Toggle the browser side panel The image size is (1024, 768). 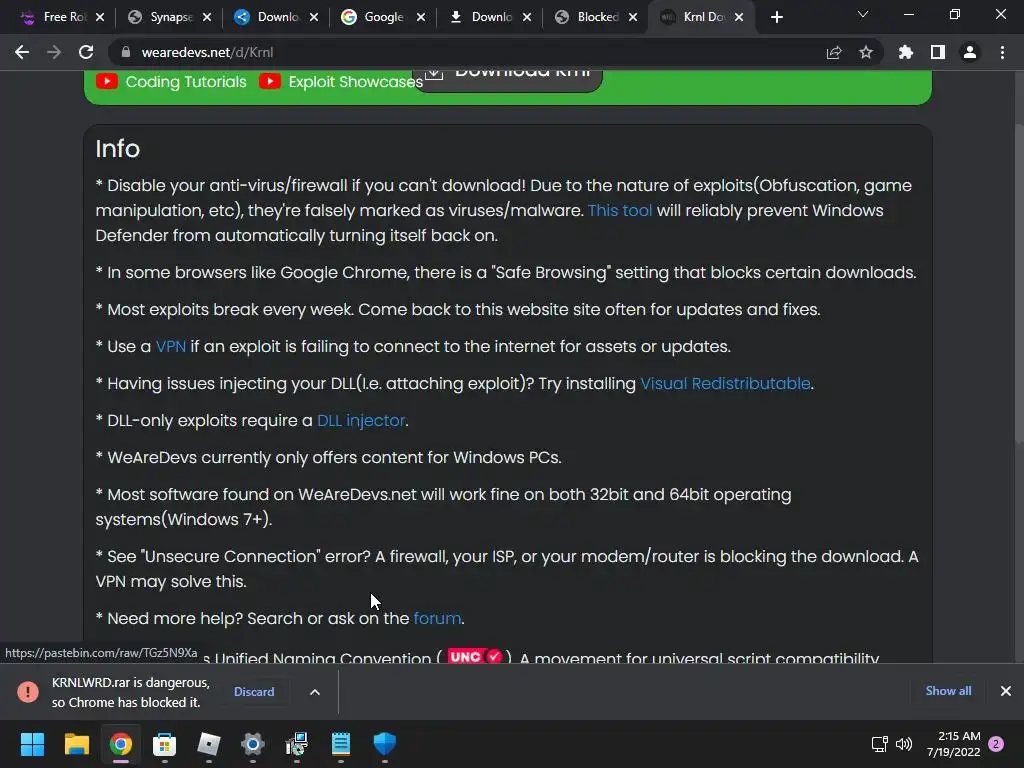tap(938, 52)
